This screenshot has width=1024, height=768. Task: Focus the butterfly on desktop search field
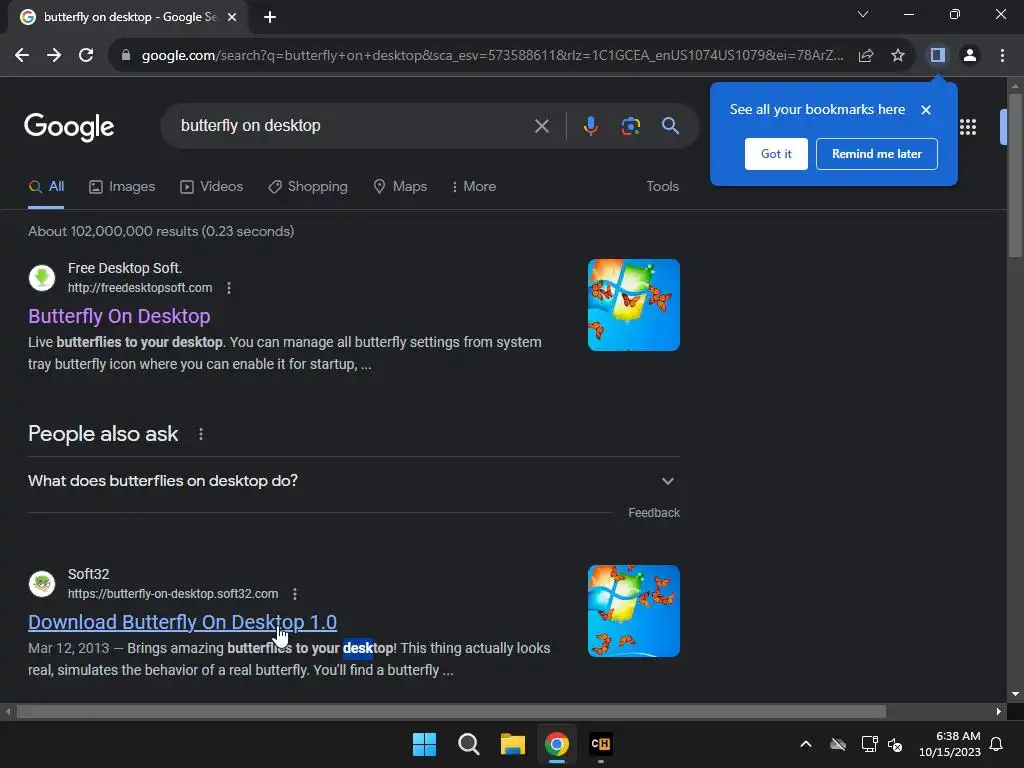[353, 126]
